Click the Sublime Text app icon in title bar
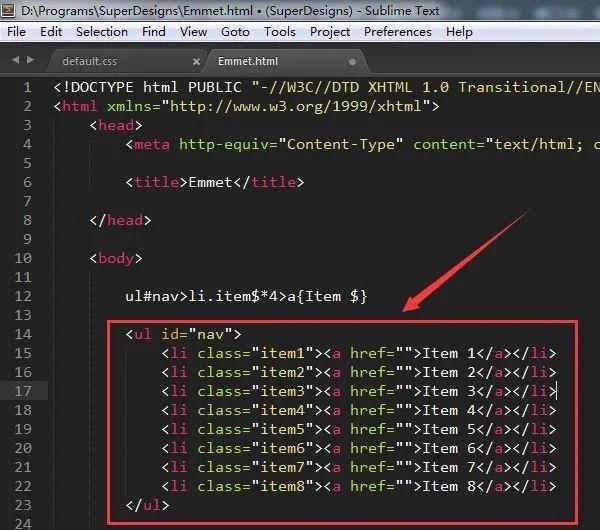The height and width of the screenshot is (530, 600). pos(8,10)
